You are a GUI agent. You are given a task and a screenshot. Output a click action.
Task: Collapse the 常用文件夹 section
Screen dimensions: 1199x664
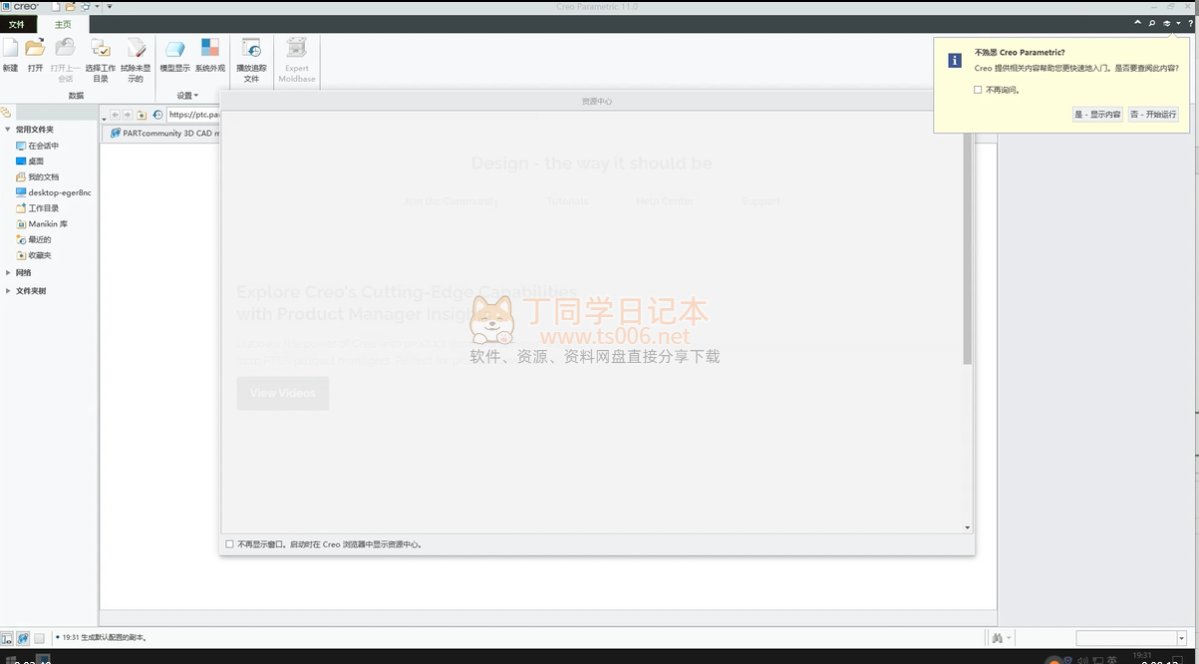point(8,130)
